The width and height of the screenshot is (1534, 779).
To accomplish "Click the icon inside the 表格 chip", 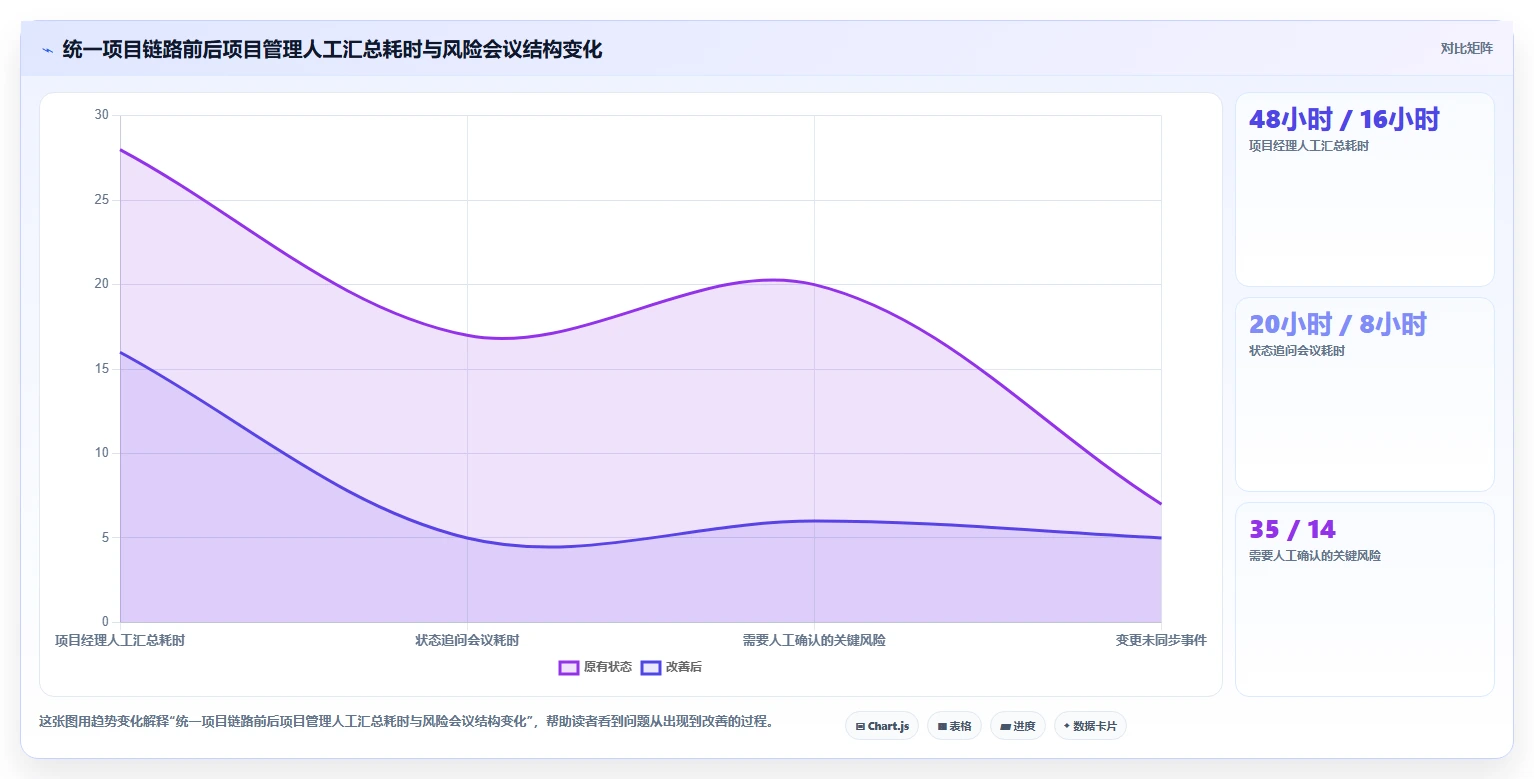I will coord(942,727).
